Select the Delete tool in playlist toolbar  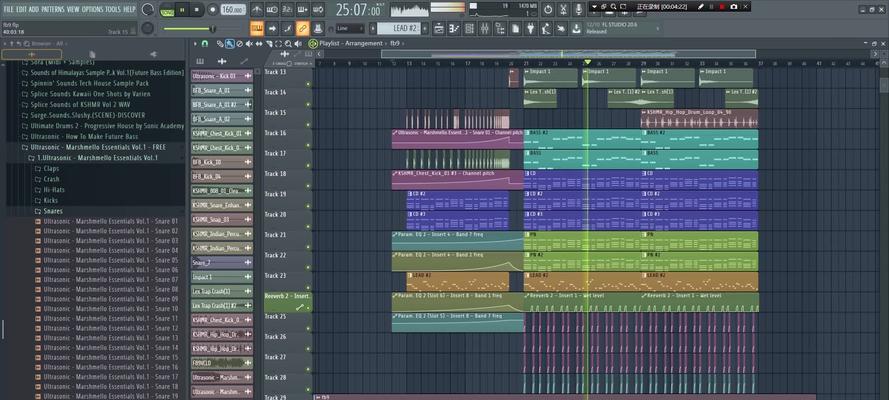(239, 44)
